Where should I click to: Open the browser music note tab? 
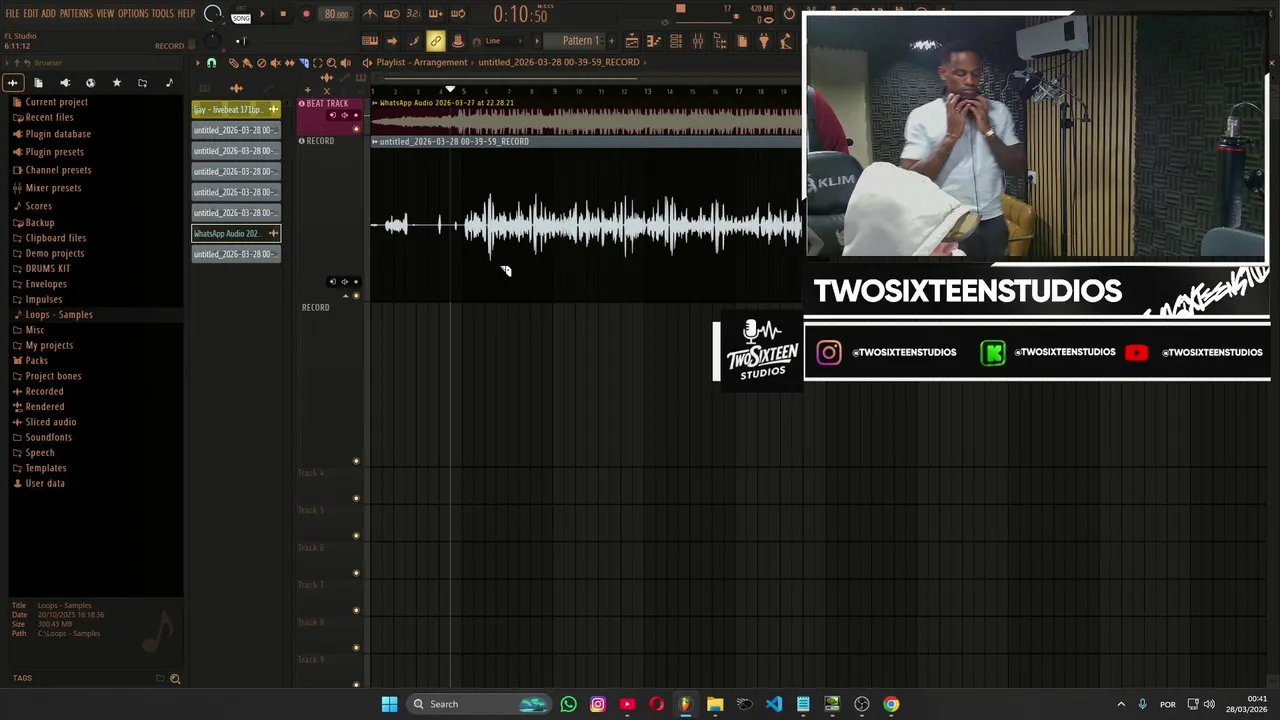(168, 83)
